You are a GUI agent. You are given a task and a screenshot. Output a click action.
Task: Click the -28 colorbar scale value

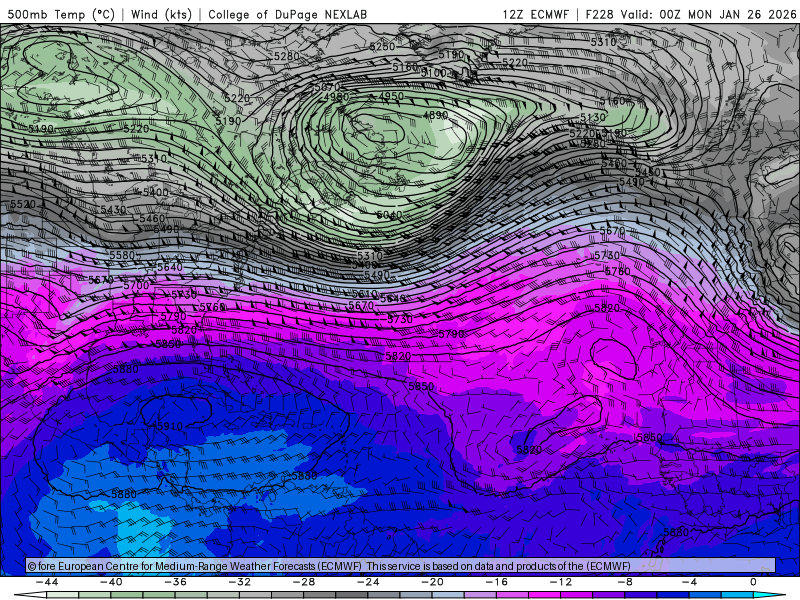[x=304, y=582]
